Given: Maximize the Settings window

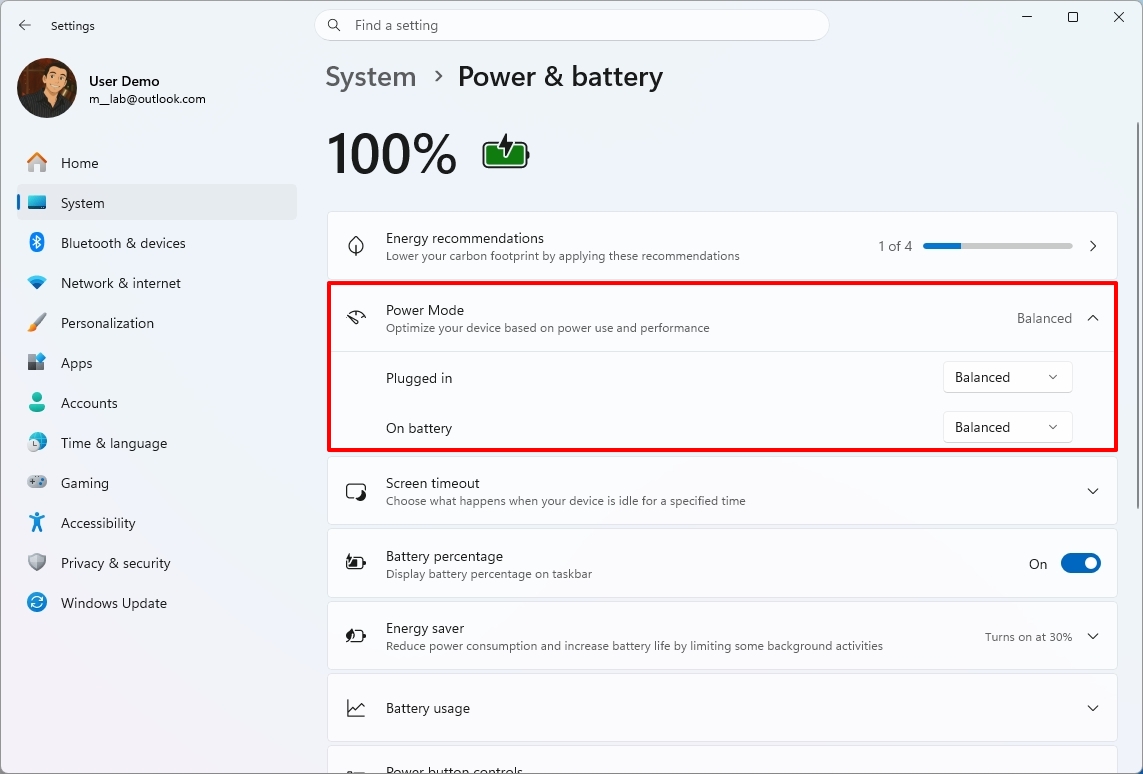Looking at the screenshot, I should point(1072,17).
